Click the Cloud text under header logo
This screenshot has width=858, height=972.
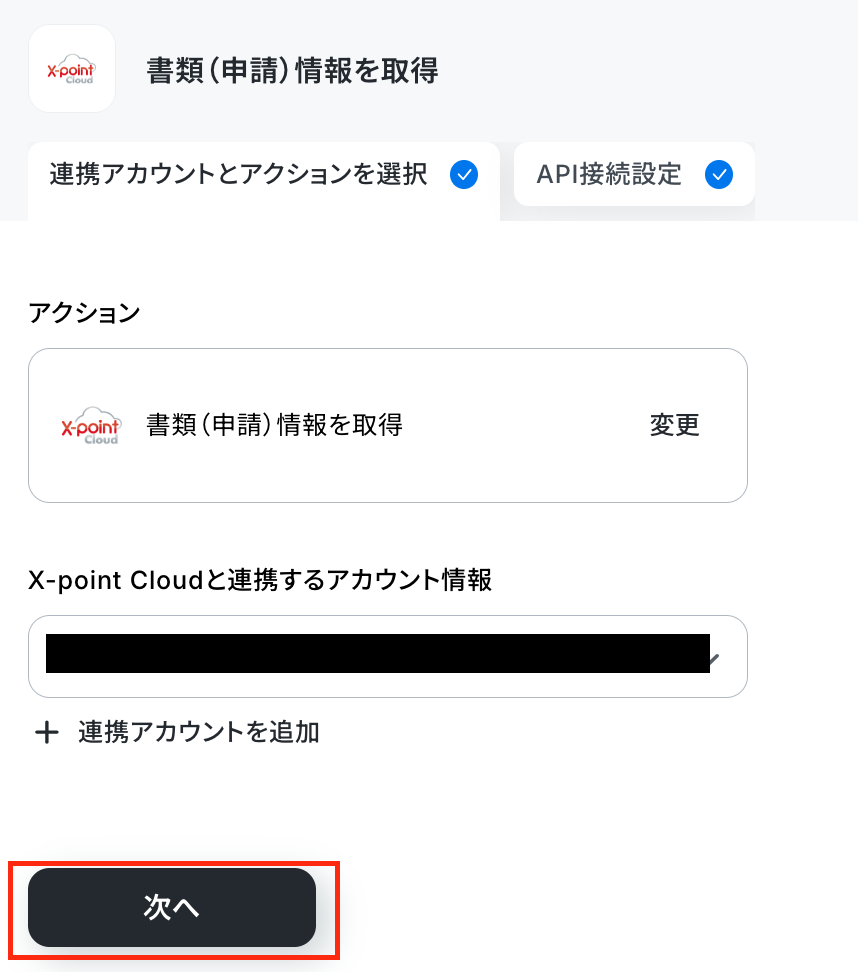tap(79, 81)
